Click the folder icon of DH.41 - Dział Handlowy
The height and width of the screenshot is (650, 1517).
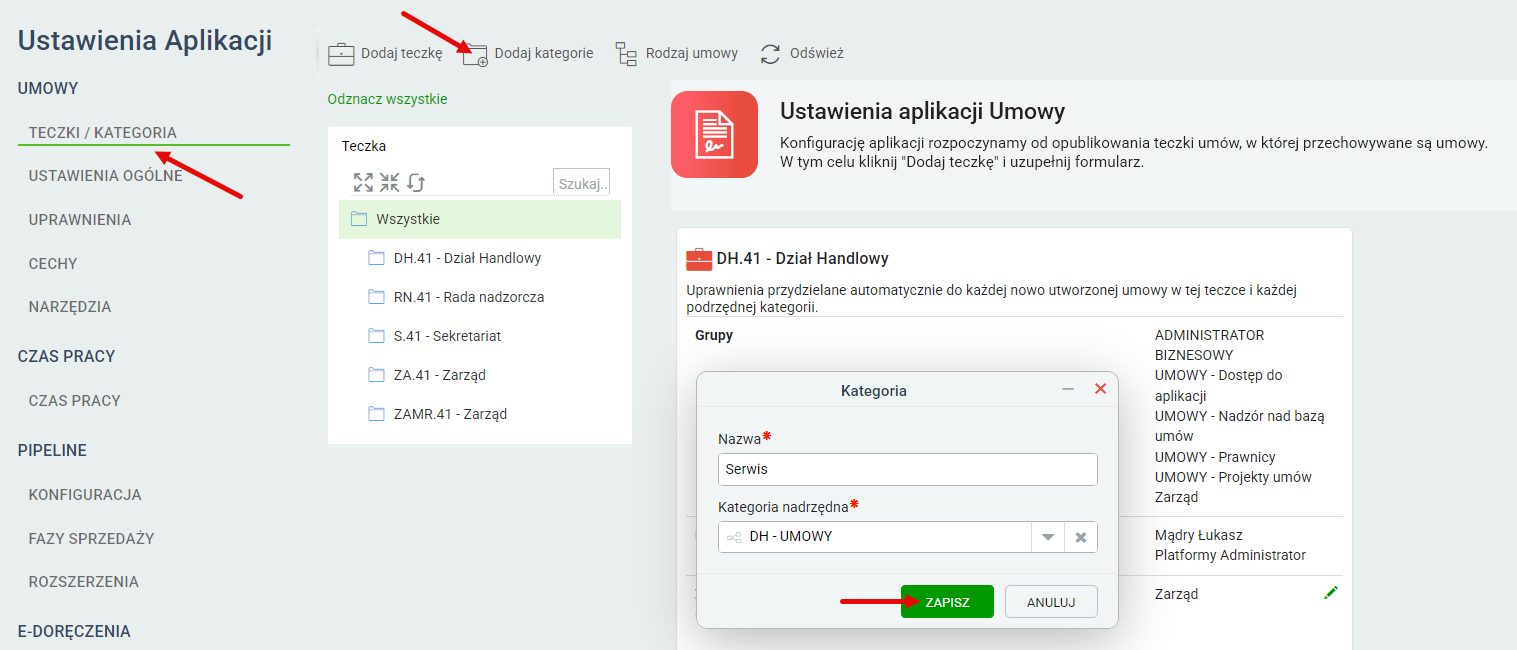(376, 258)
